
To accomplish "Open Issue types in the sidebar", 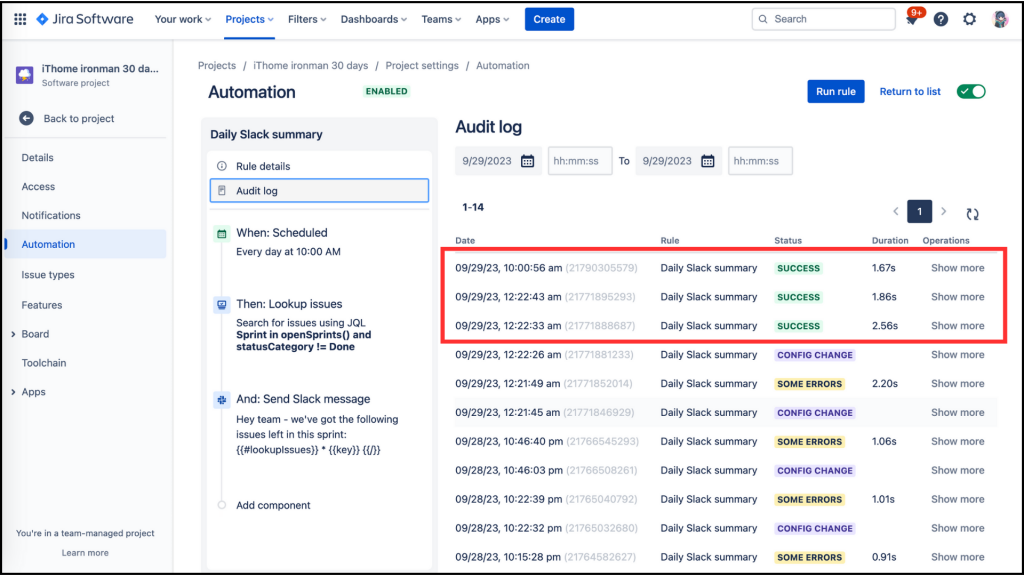I will [48, 275].
